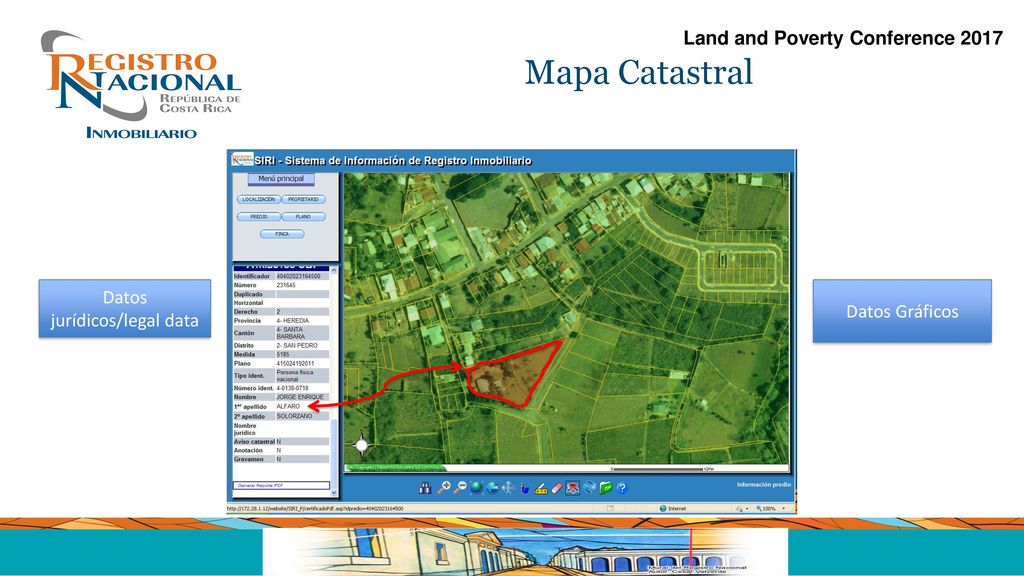Click the Aviso catastral row label

[254, 442]
